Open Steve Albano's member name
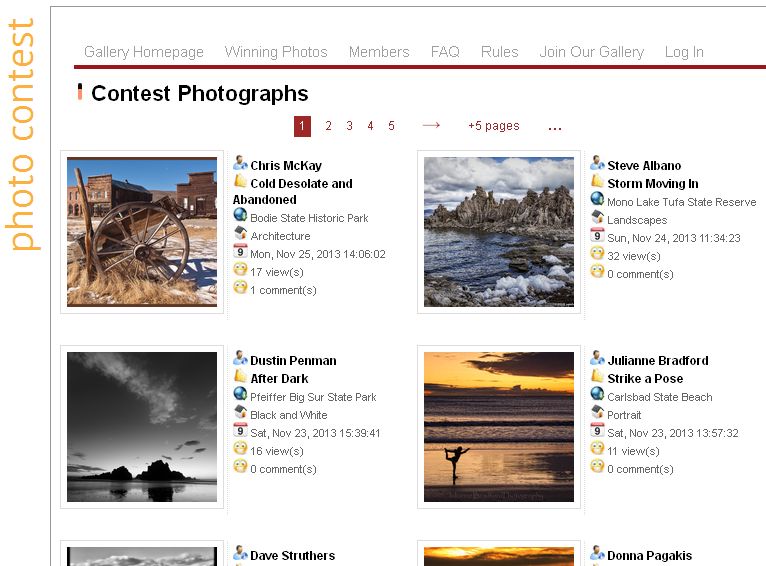 644,166
